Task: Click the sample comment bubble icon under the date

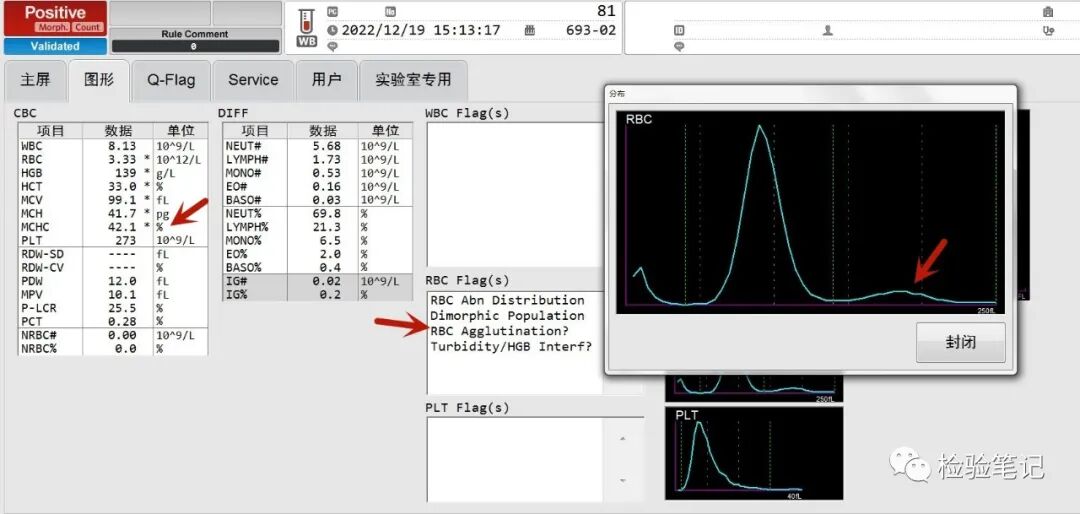Action: 332,46
